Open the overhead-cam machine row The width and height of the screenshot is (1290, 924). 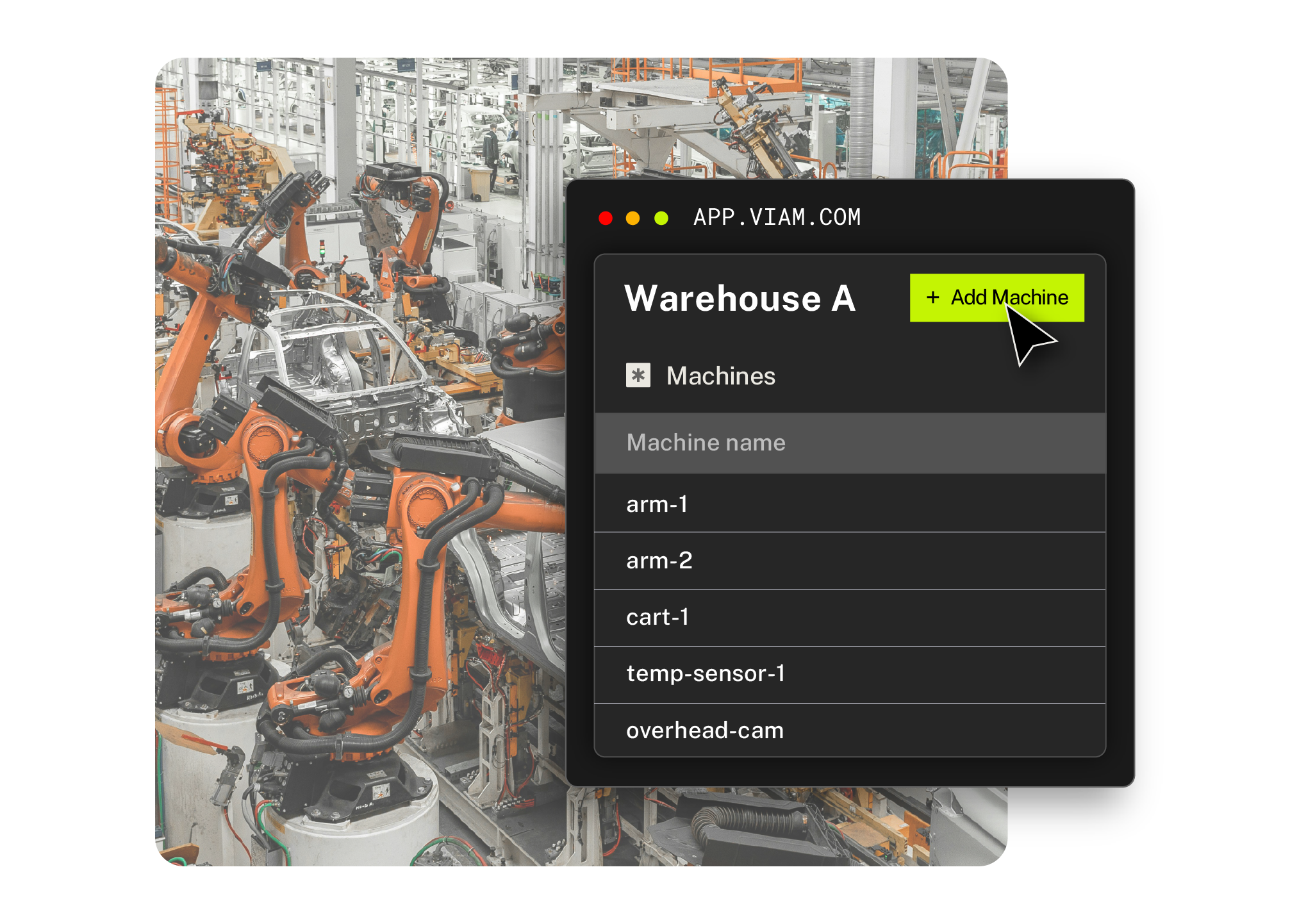point(704,730)
